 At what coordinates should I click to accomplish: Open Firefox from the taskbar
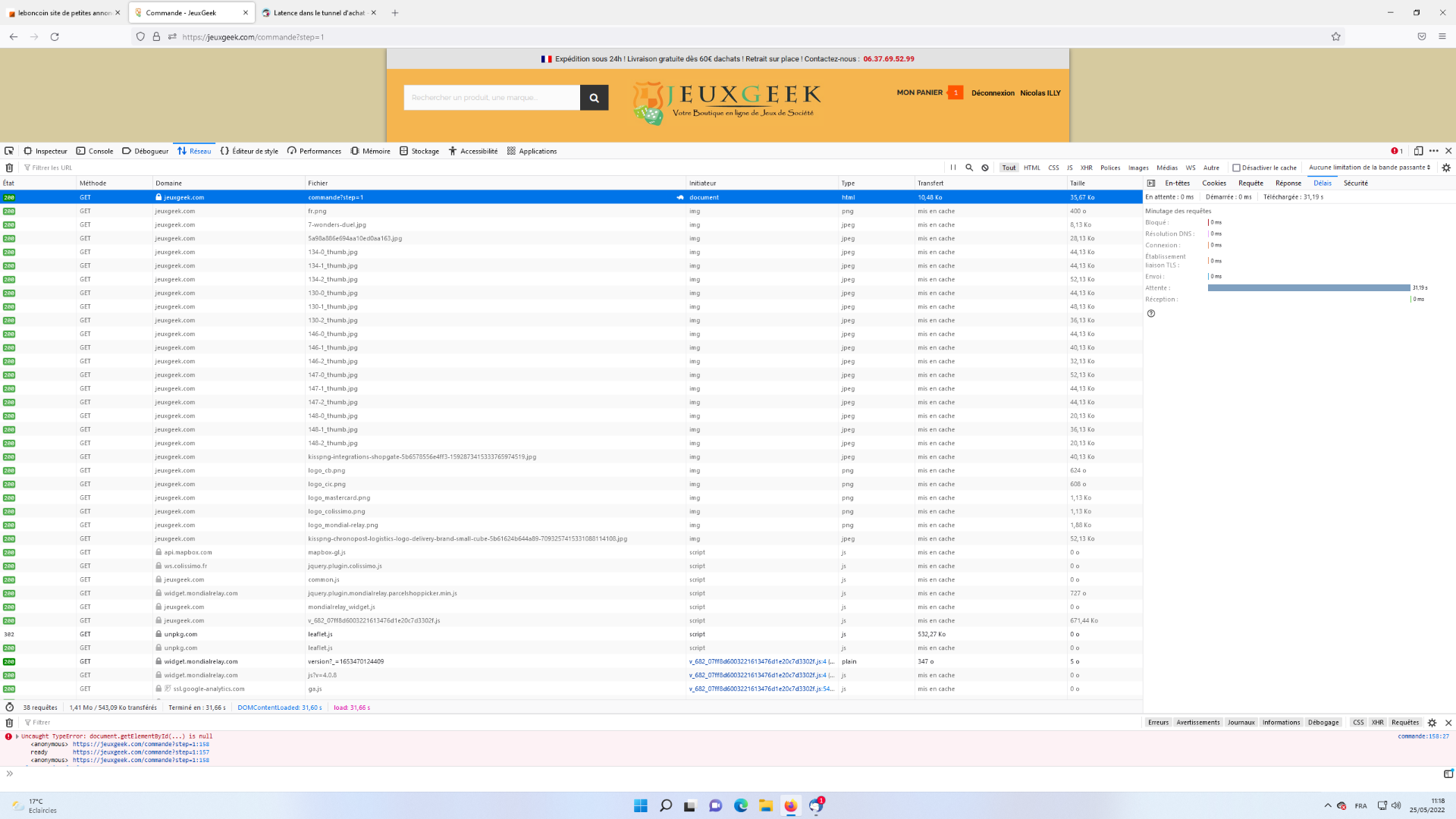(791, 805)
